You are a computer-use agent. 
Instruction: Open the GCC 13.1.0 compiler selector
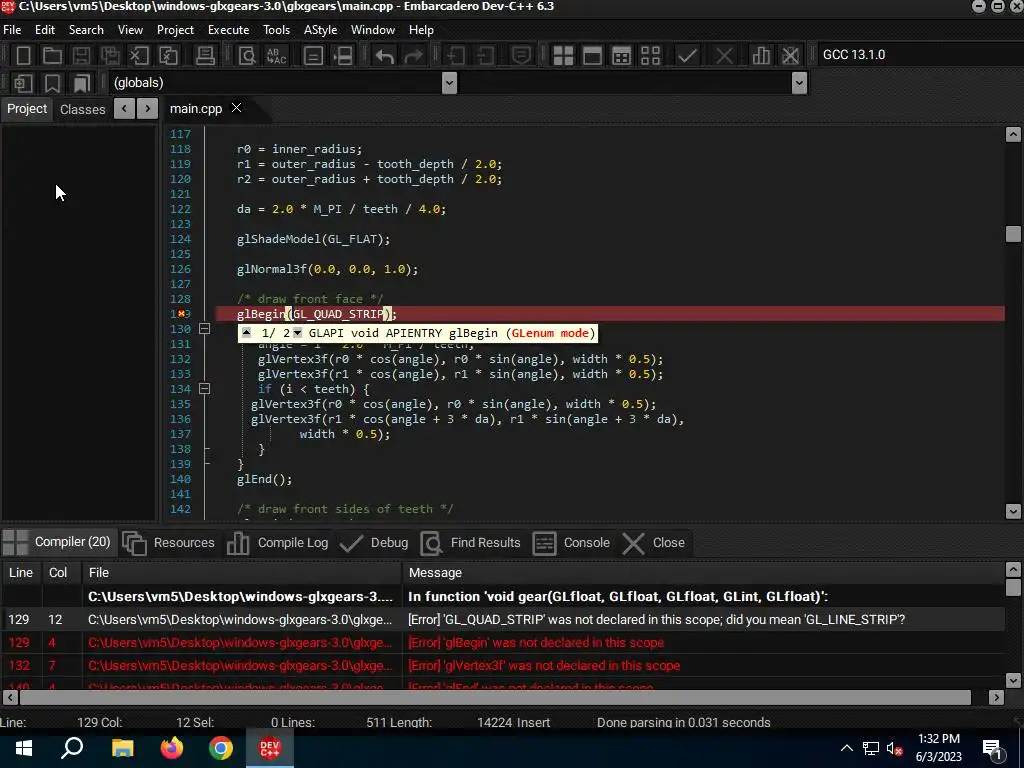pos(920,55)
